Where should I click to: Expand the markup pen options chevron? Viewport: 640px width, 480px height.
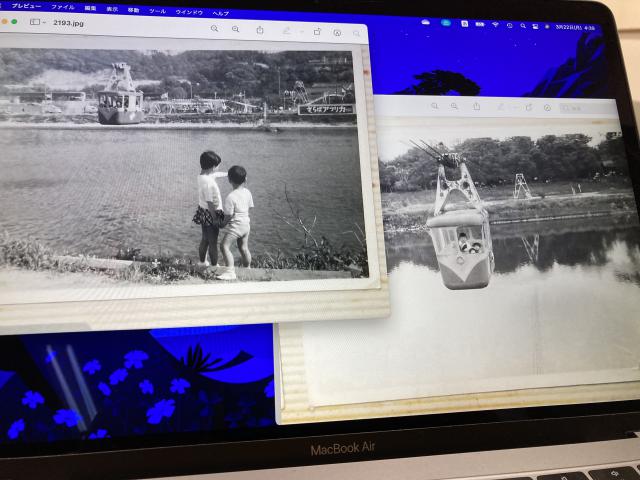click(x=298, y=31)
